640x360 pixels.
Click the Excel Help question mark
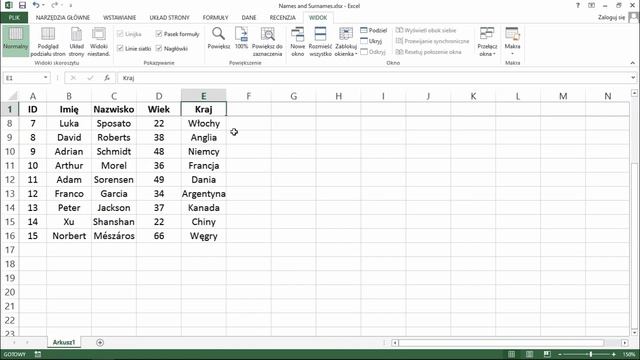(x=578, y=5)
